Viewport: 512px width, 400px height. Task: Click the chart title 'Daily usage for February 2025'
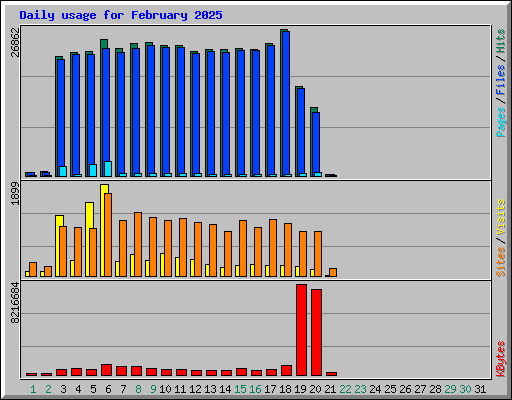pyautogui.click(x=121, y=15)
